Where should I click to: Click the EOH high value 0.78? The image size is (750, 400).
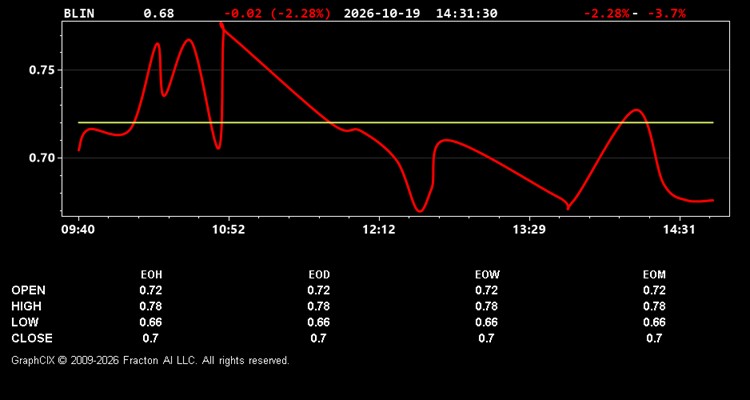pyautogui.click(x=151, y=306)
